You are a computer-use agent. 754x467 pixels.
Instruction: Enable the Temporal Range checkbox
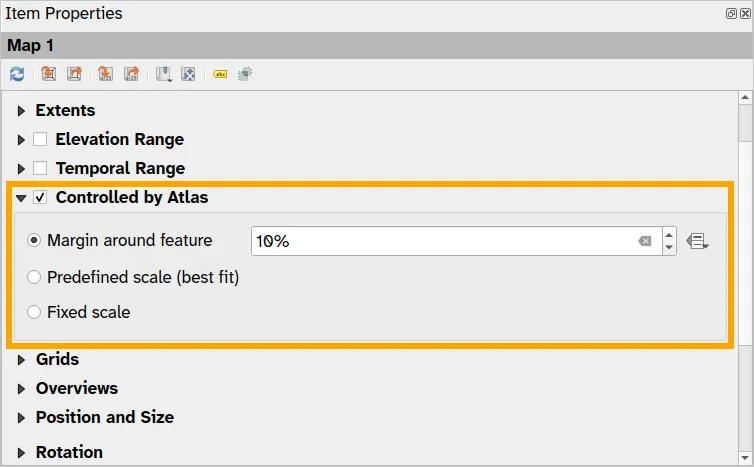(x=40, y=168)
